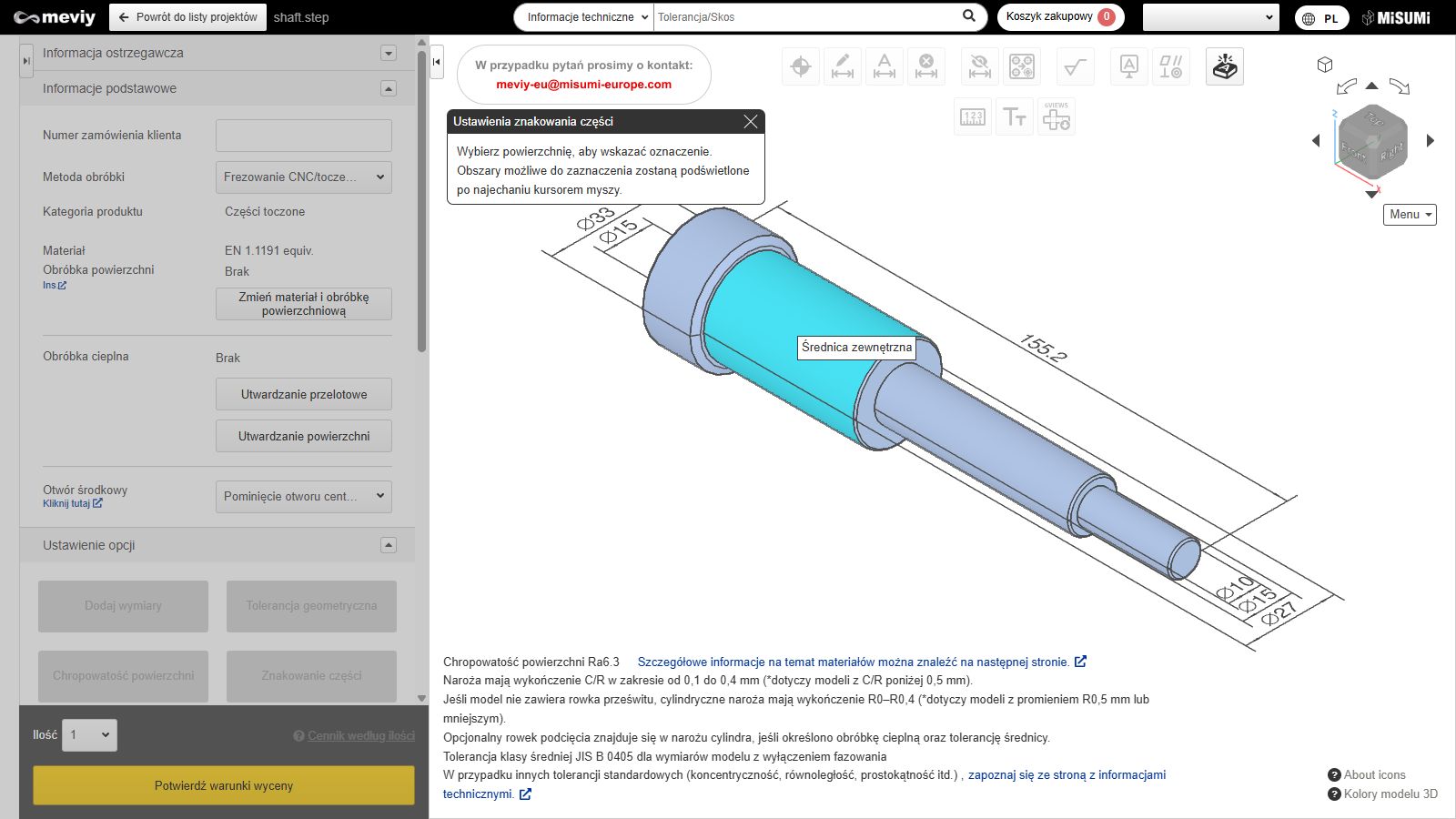The height and width of the screenshot is (819, 1456).
Task: Collapse the left panel toggle arrow
Action: (x=437, y=62)
